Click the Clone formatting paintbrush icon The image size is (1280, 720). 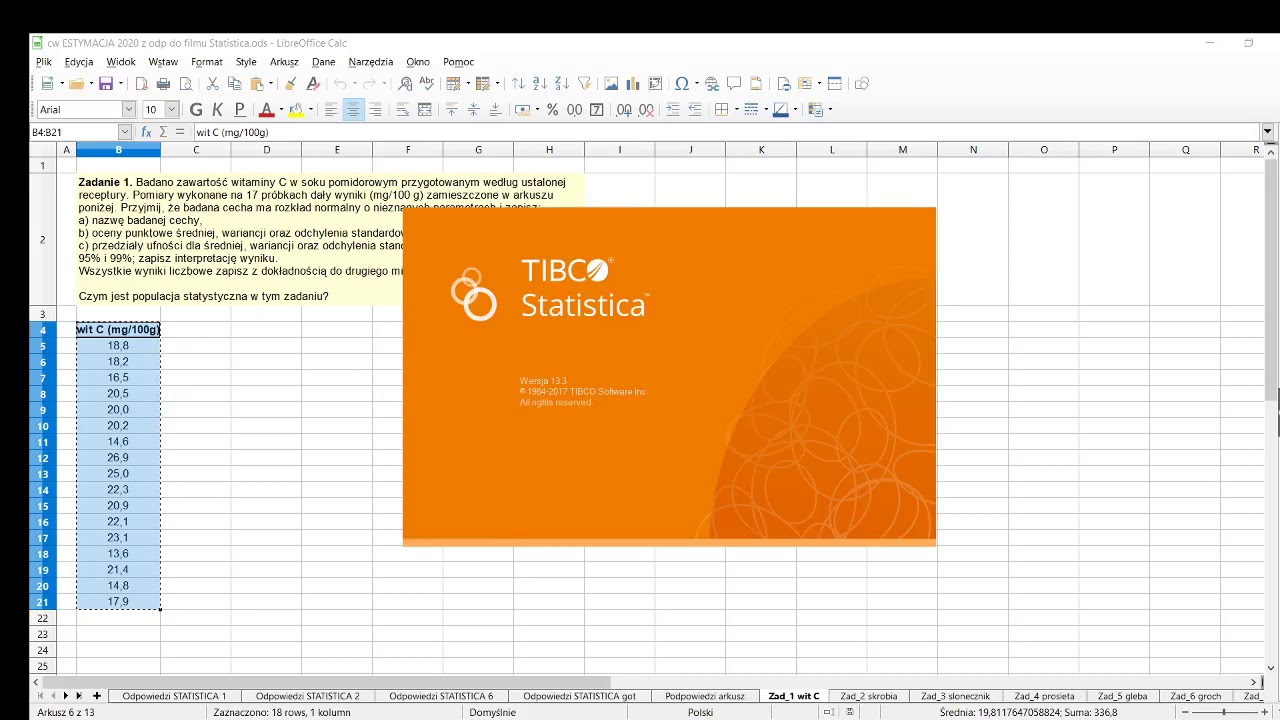coord(291,84)
